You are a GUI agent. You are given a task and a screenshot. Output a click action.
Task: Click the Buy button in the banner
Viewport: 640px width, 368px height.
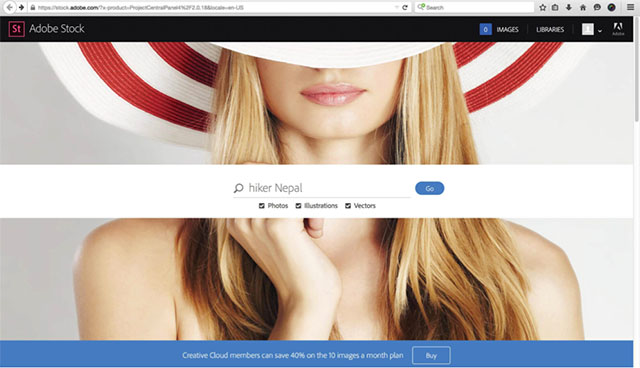point(431,355)
